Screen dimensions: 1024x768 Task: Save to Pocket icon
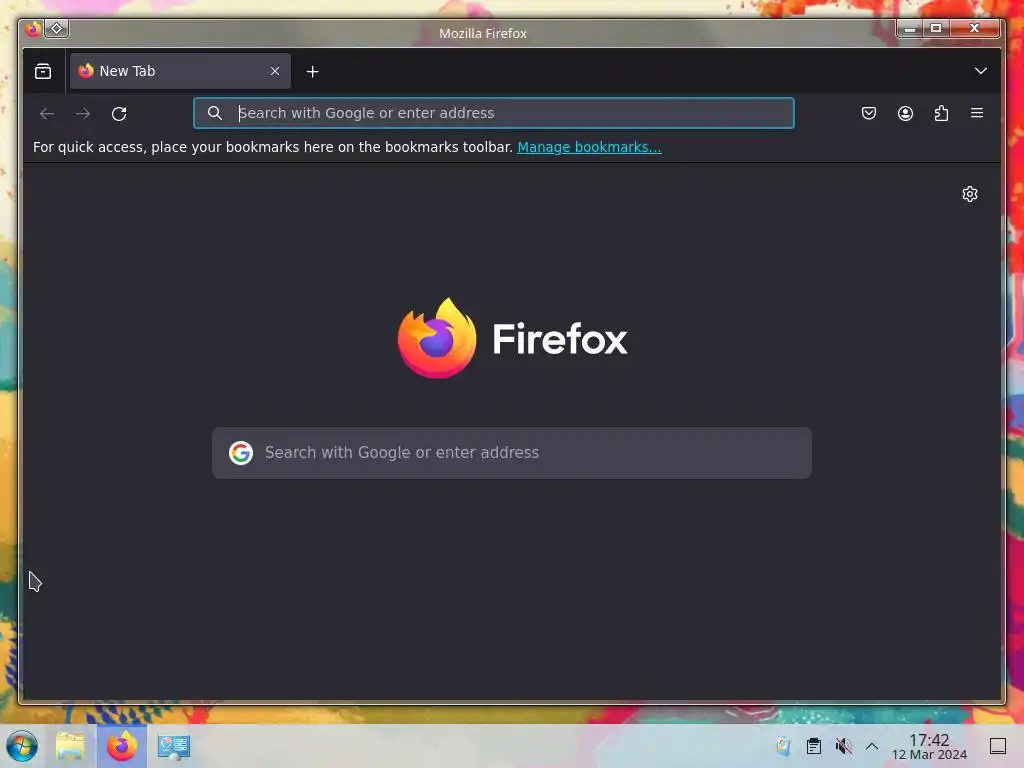pos(869,114)
